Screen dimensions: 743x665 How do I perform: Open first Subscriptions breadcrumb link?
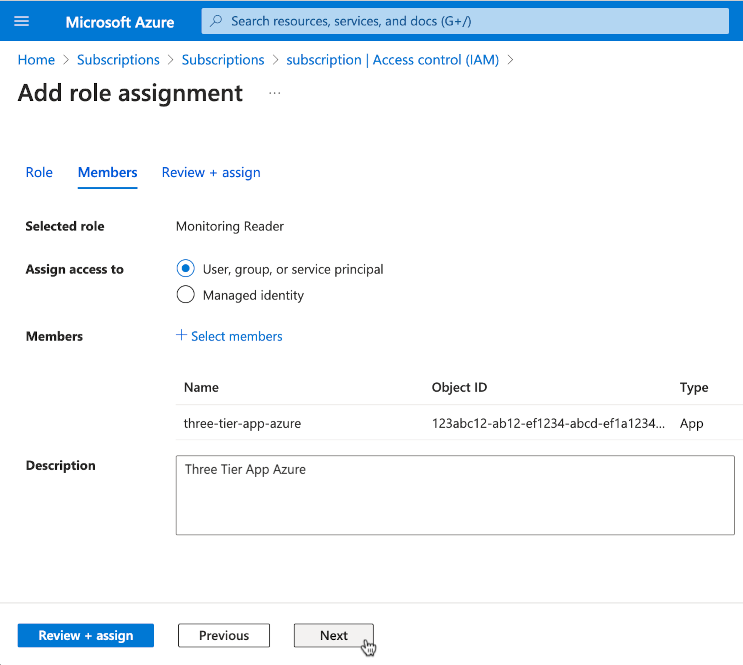[118, 60]
